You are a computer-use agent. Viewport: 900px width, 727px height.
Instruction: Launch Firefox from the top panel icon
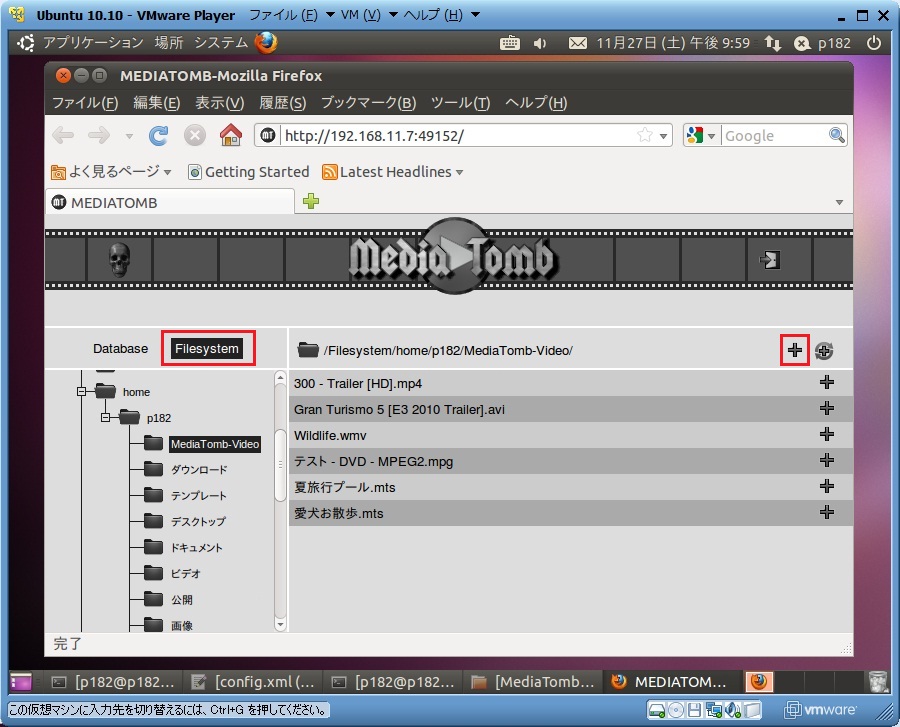click(x=266, y=42)
